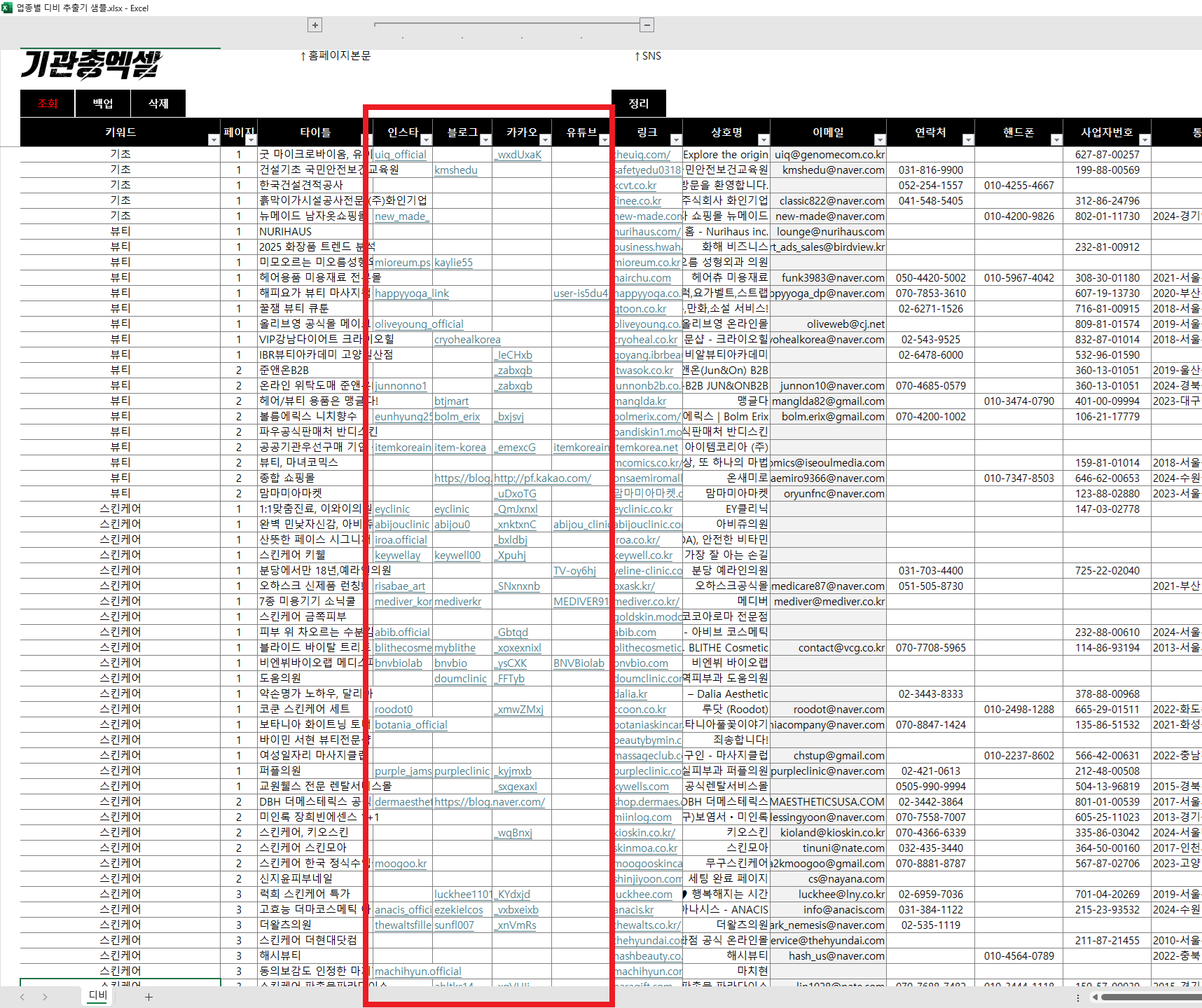Open the 페이지 column filter dropdown

[x=251, y=140]
